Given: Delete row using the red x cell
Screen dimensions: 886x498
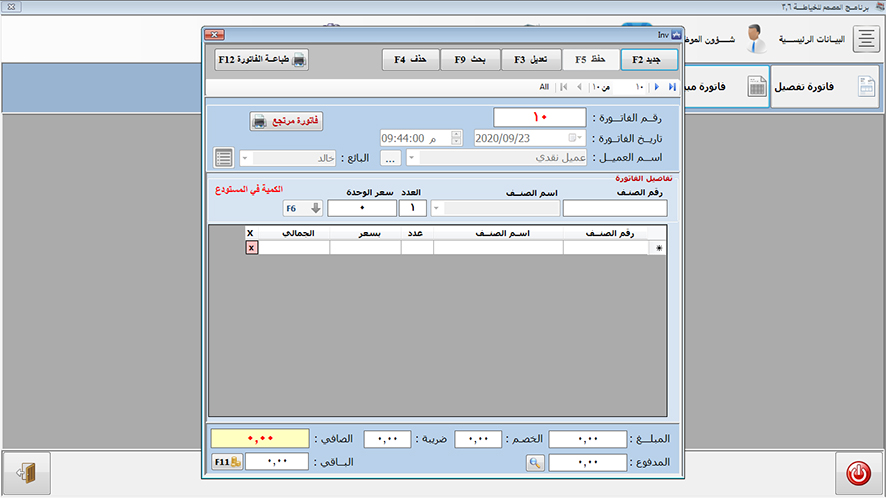Looking at the screenshot, I should pos(251,248).
